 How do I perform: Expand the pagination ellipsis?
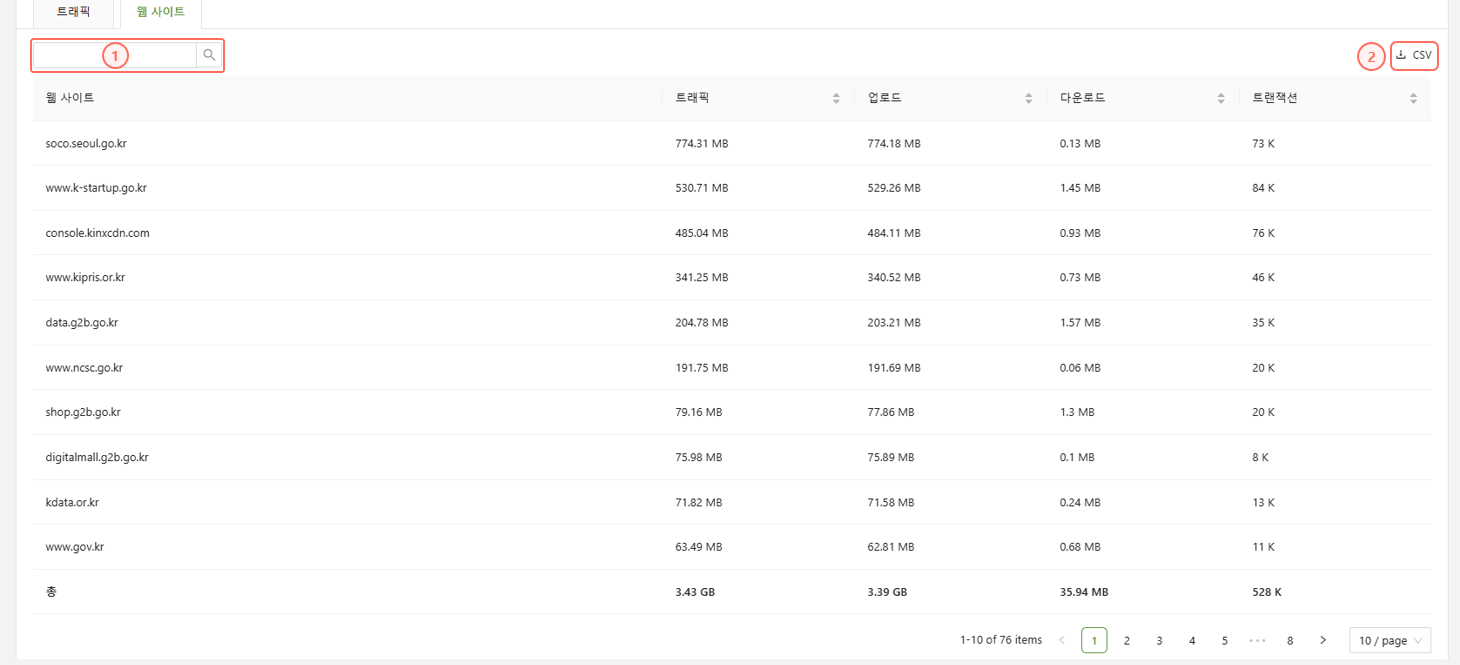point(1257,640)
